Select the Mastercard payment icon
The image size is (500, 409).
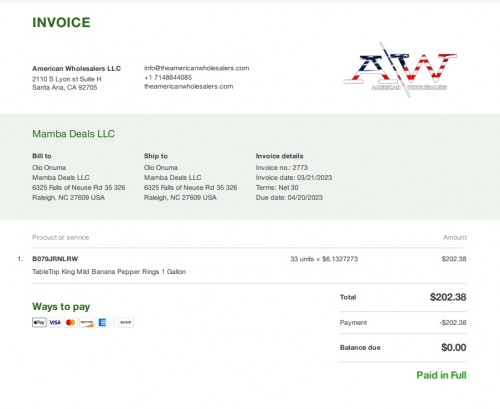(x=71, y=322)
